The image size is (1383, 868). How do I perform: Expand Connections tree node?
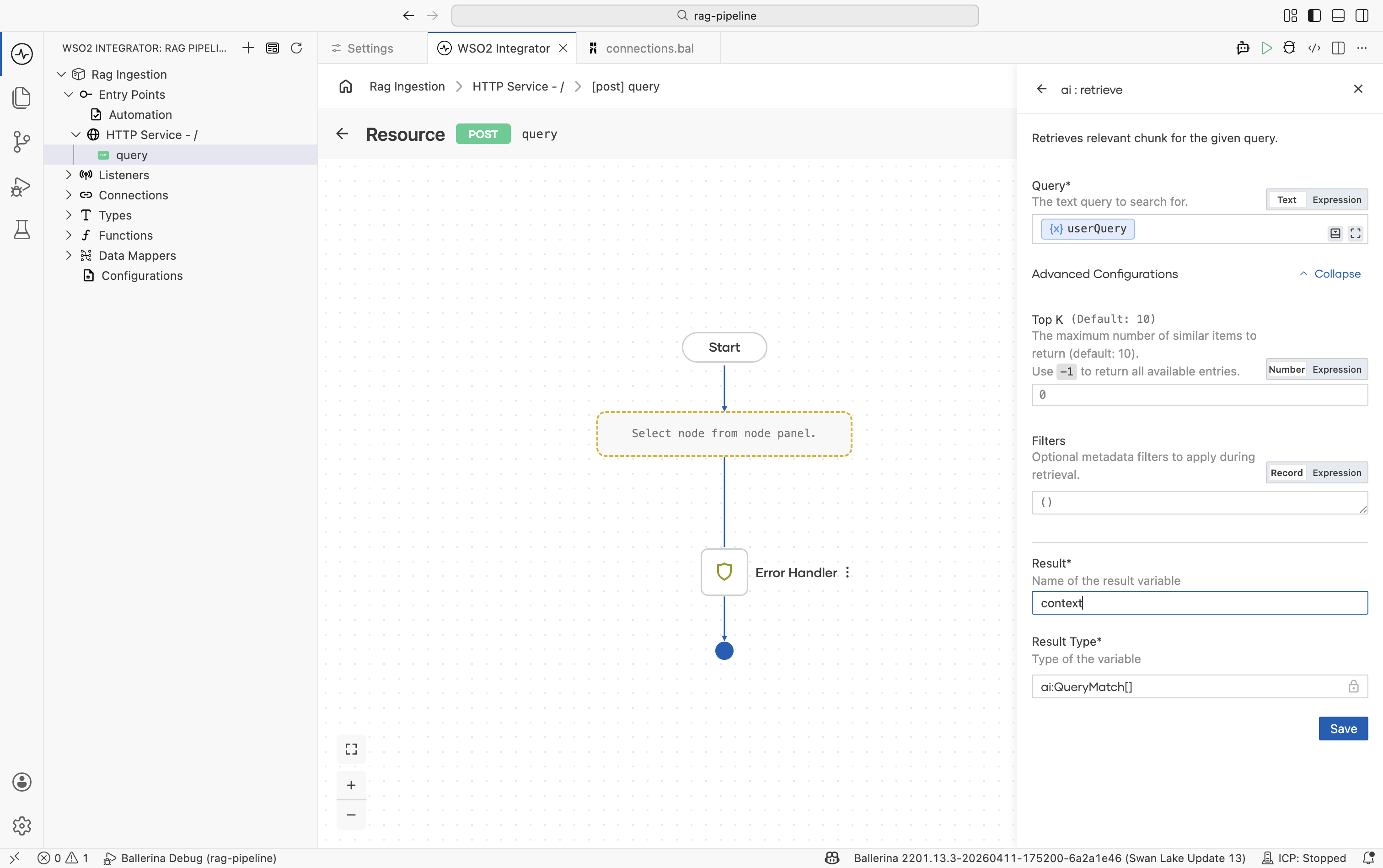coord(69,195)
